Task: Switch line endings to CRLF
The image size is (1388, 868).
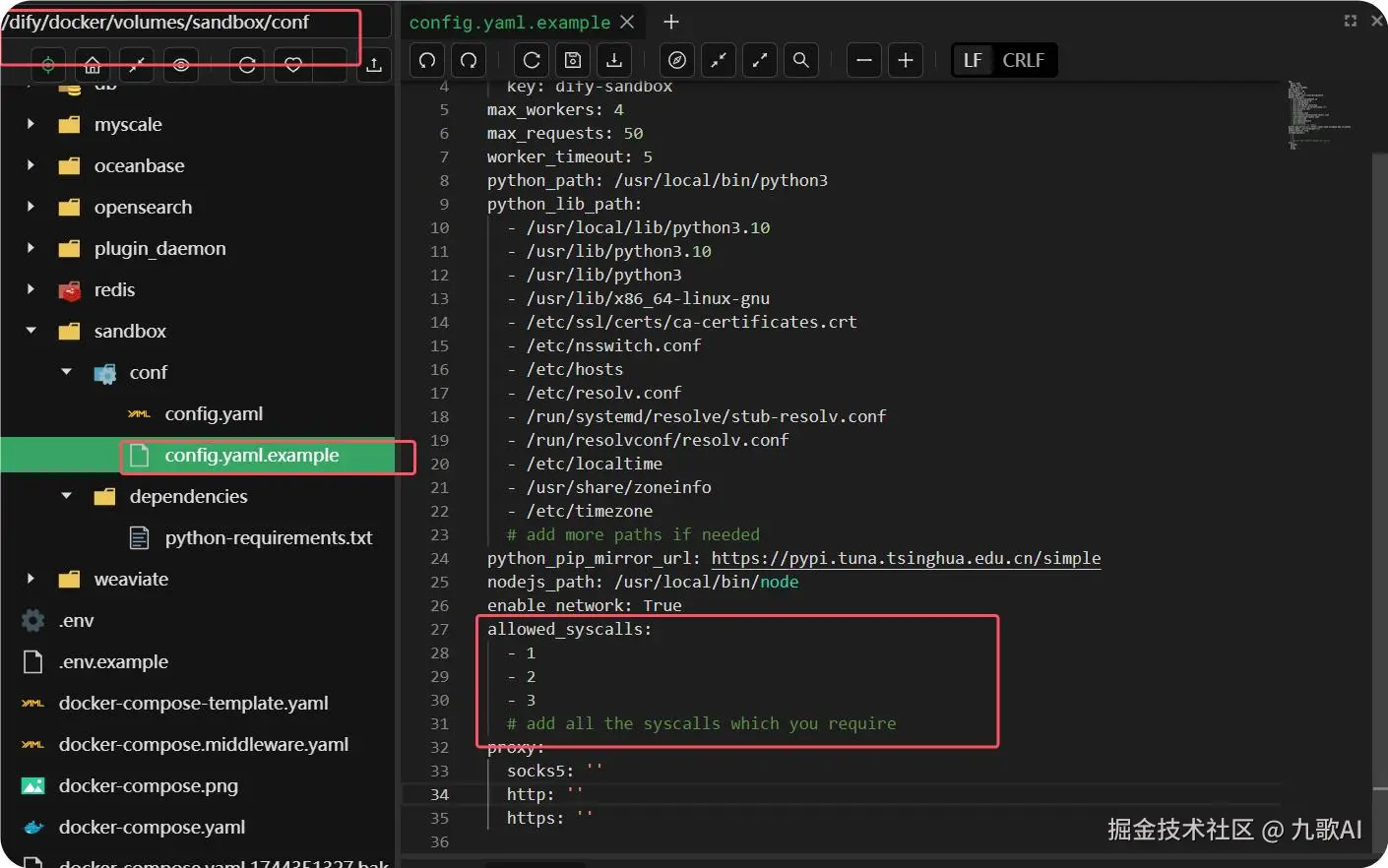Action: (1023, 60)
